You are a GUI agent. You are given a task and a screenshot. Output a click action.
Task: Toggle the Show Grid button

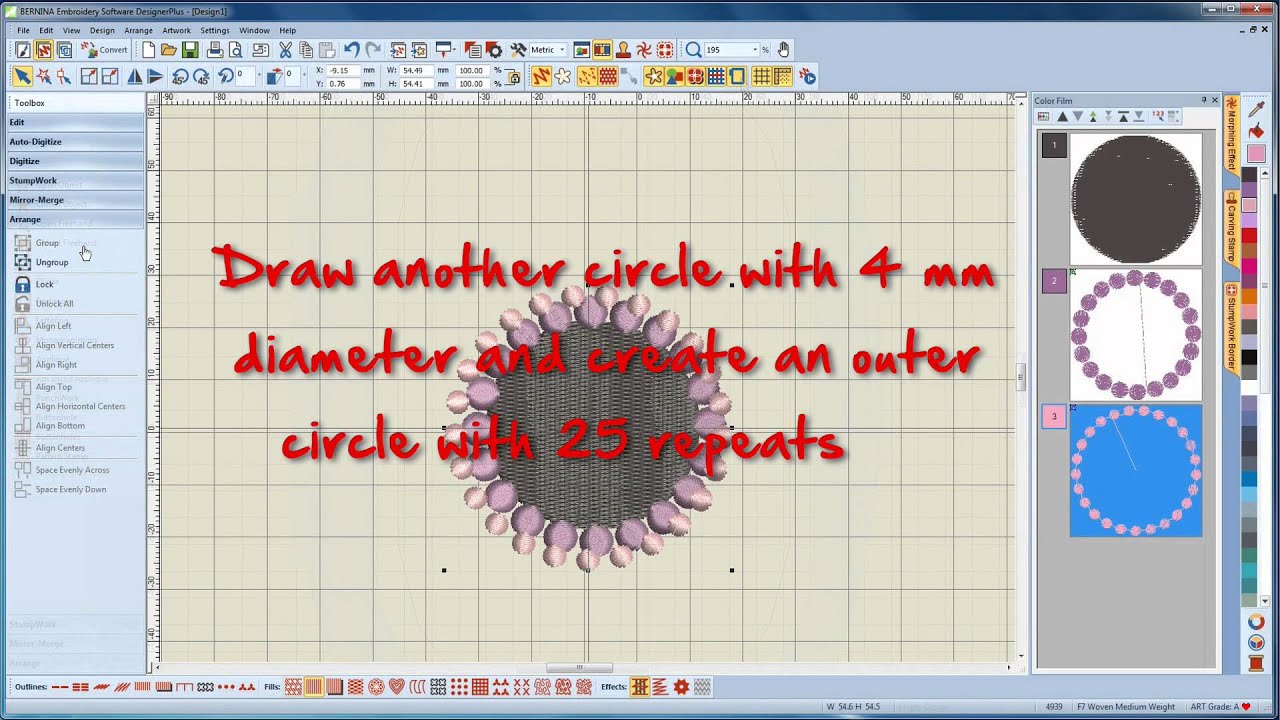761,76
